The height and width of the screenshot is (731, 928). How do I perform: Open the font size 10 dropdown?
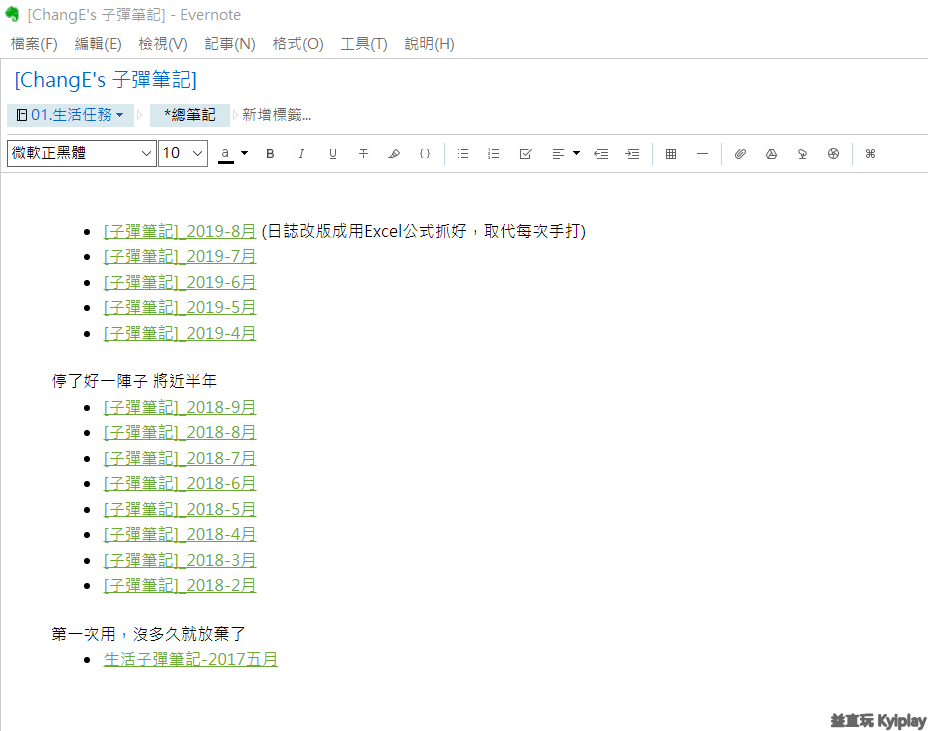coord(183,153)
